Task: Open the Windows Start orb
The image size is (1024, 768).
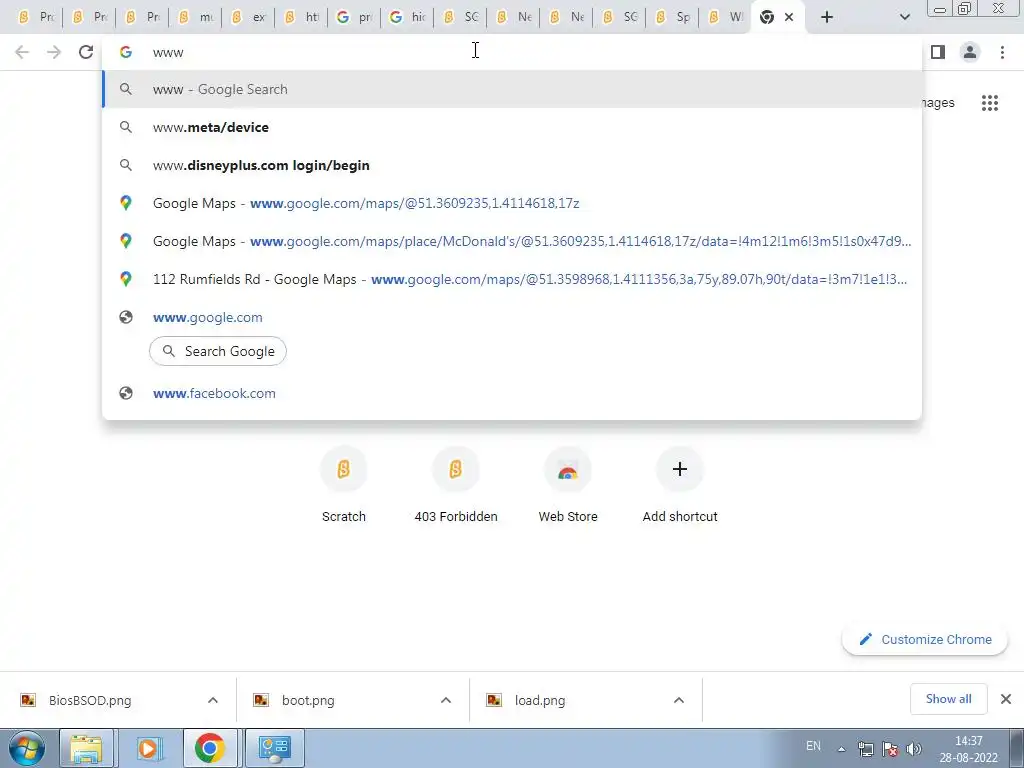Action: pyautogui.click(x=27, y=748)
